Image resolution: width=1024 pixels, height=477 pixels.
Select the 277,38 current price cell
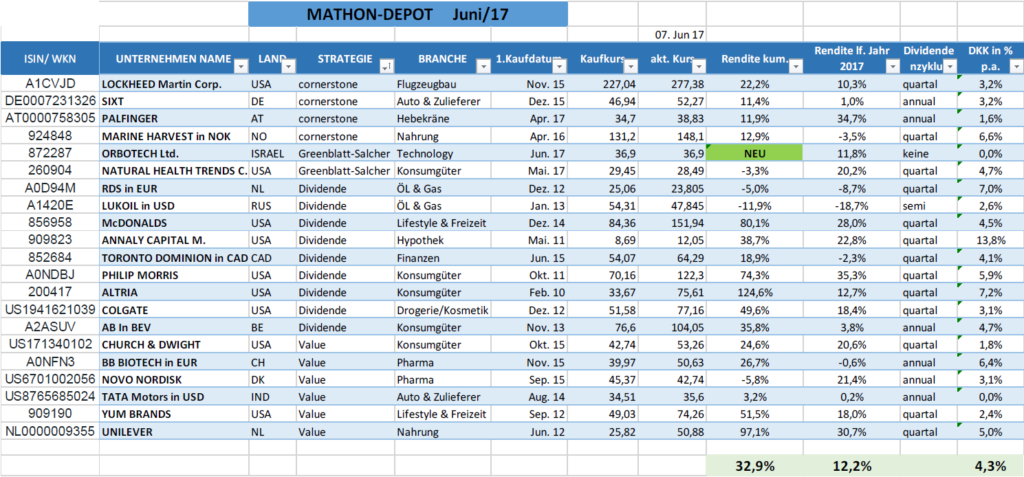[672, 84]
